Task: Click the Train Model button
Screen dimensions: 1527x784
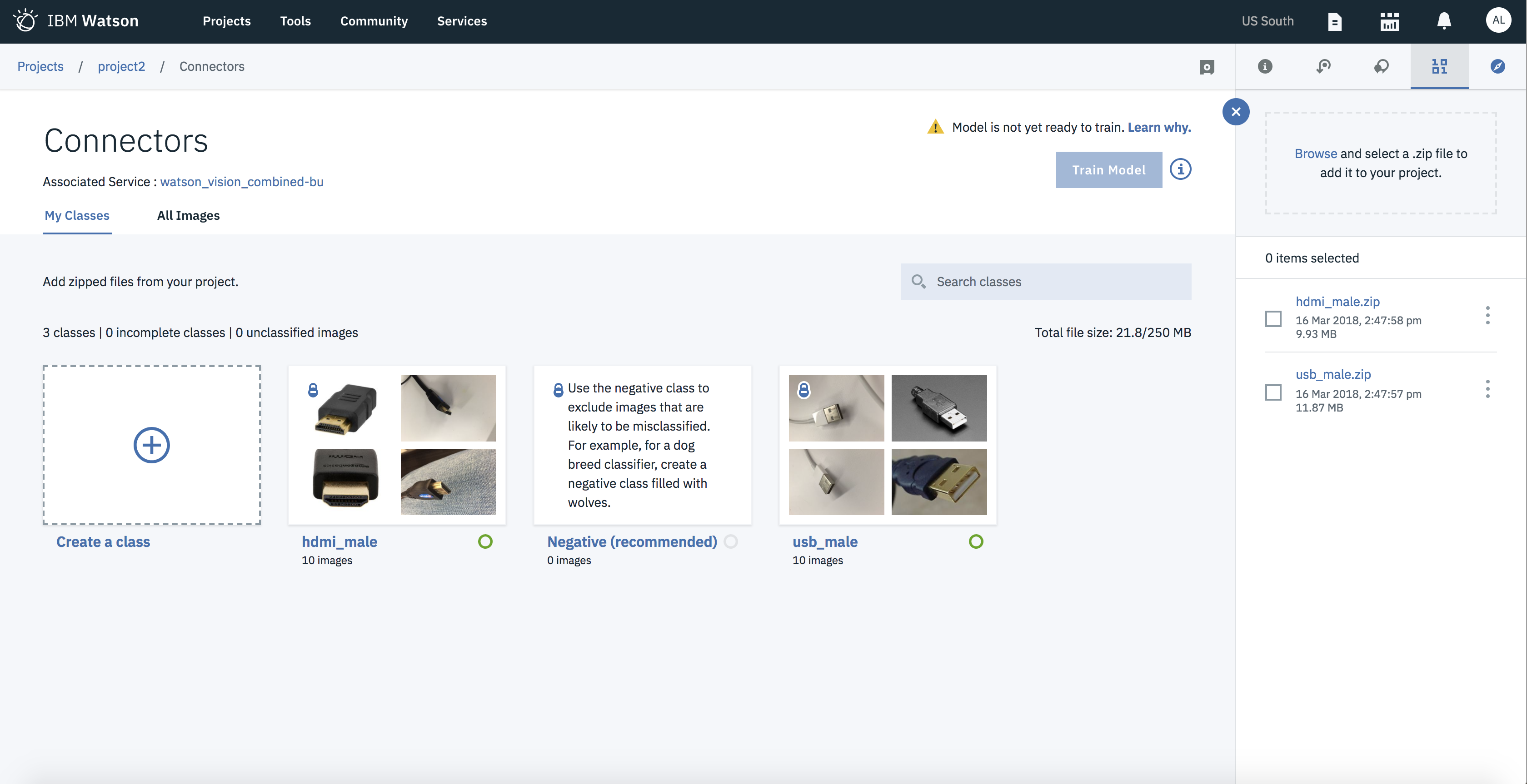Action: coord(1108,170)
